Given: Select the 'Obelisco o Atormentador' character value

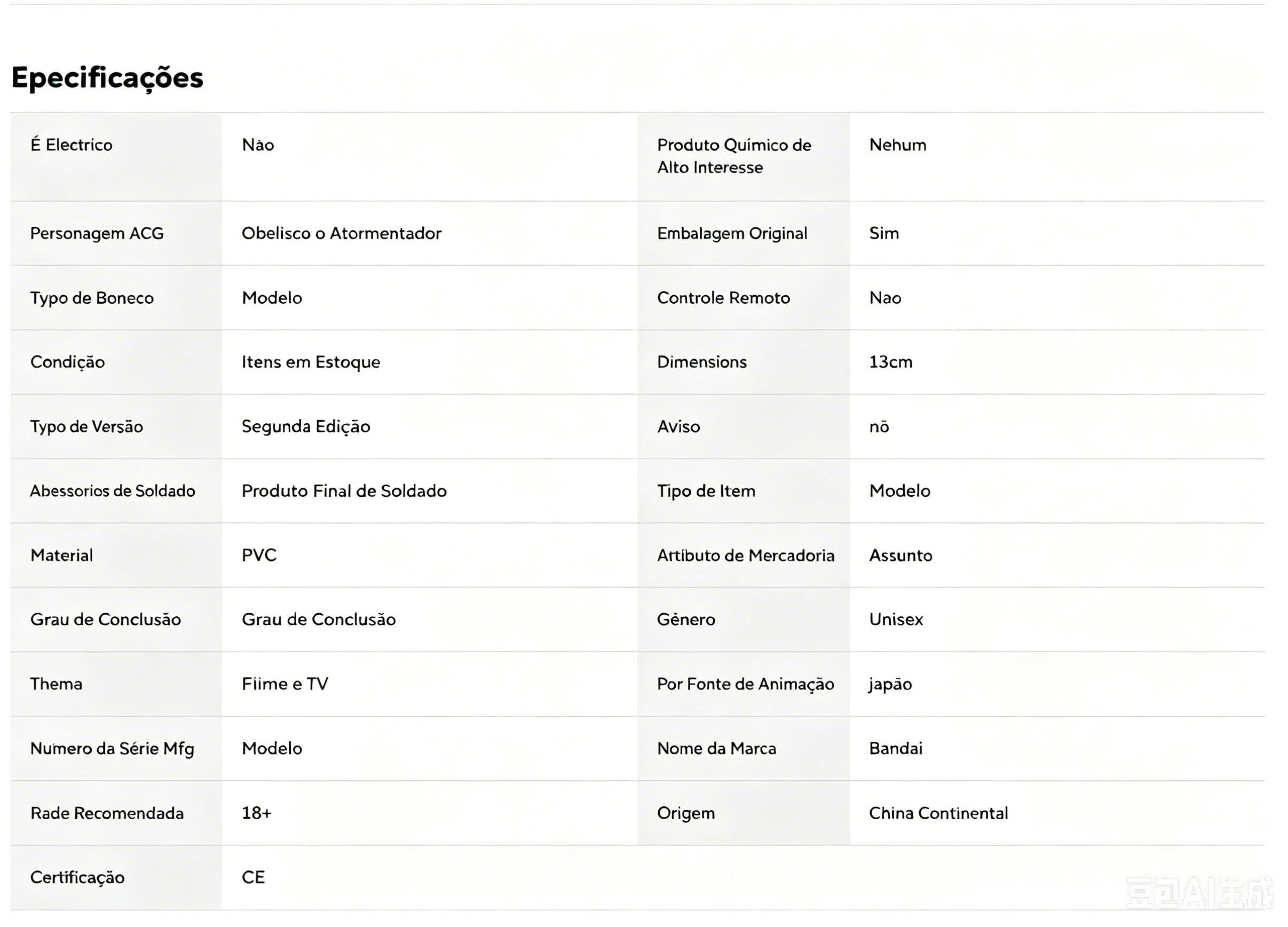Looking at the screenshot, I should pyautogui.click(x=341, y=233).
